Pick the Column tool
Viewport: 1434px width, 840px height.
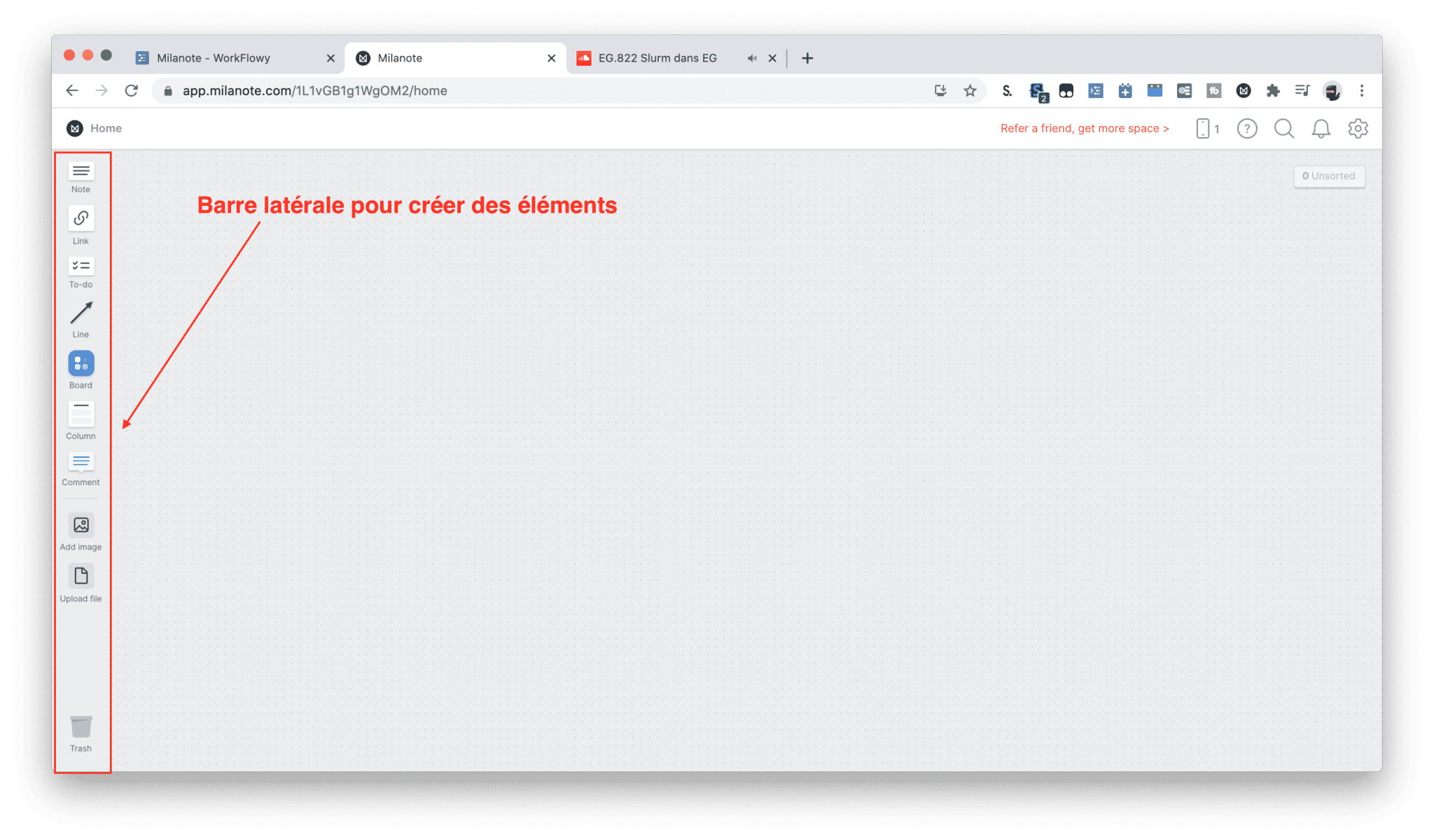pos(81,421)
